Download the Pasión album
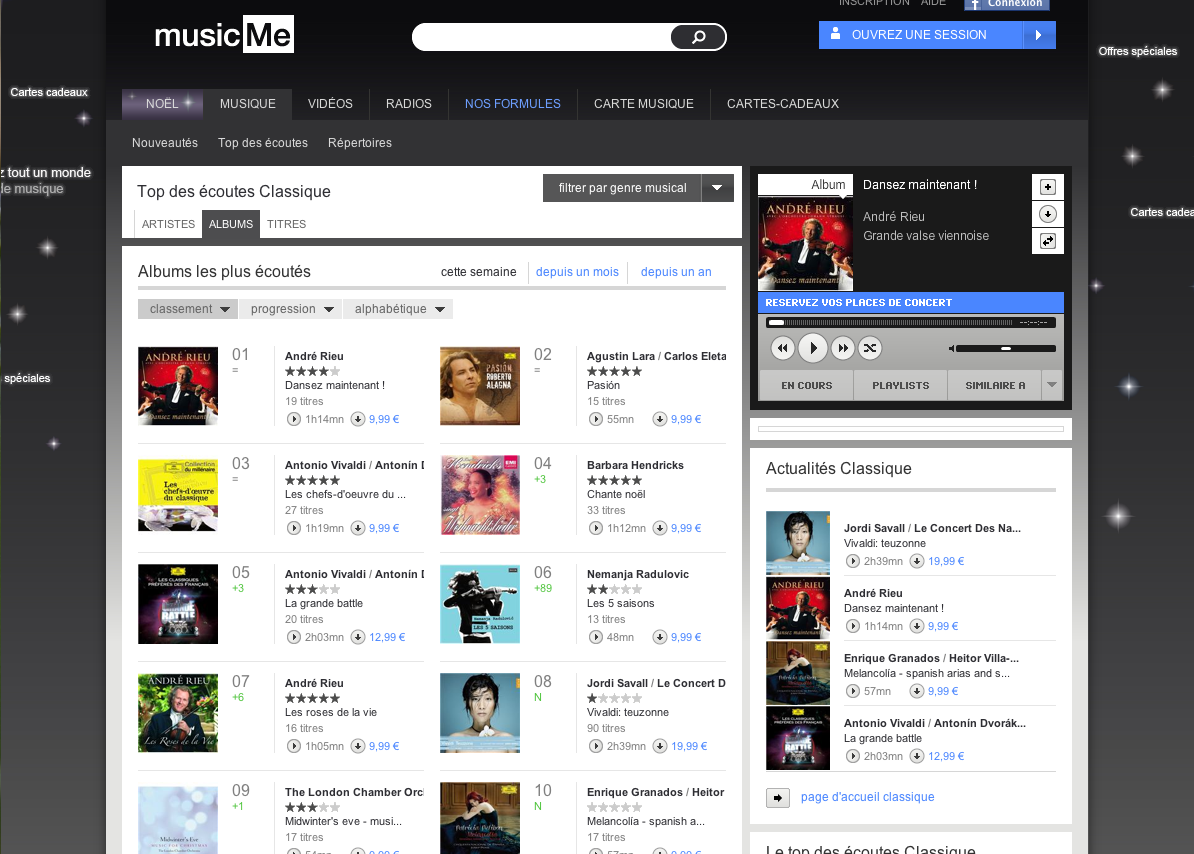This screenshot has width=1194, height=854. pos(659,419)
